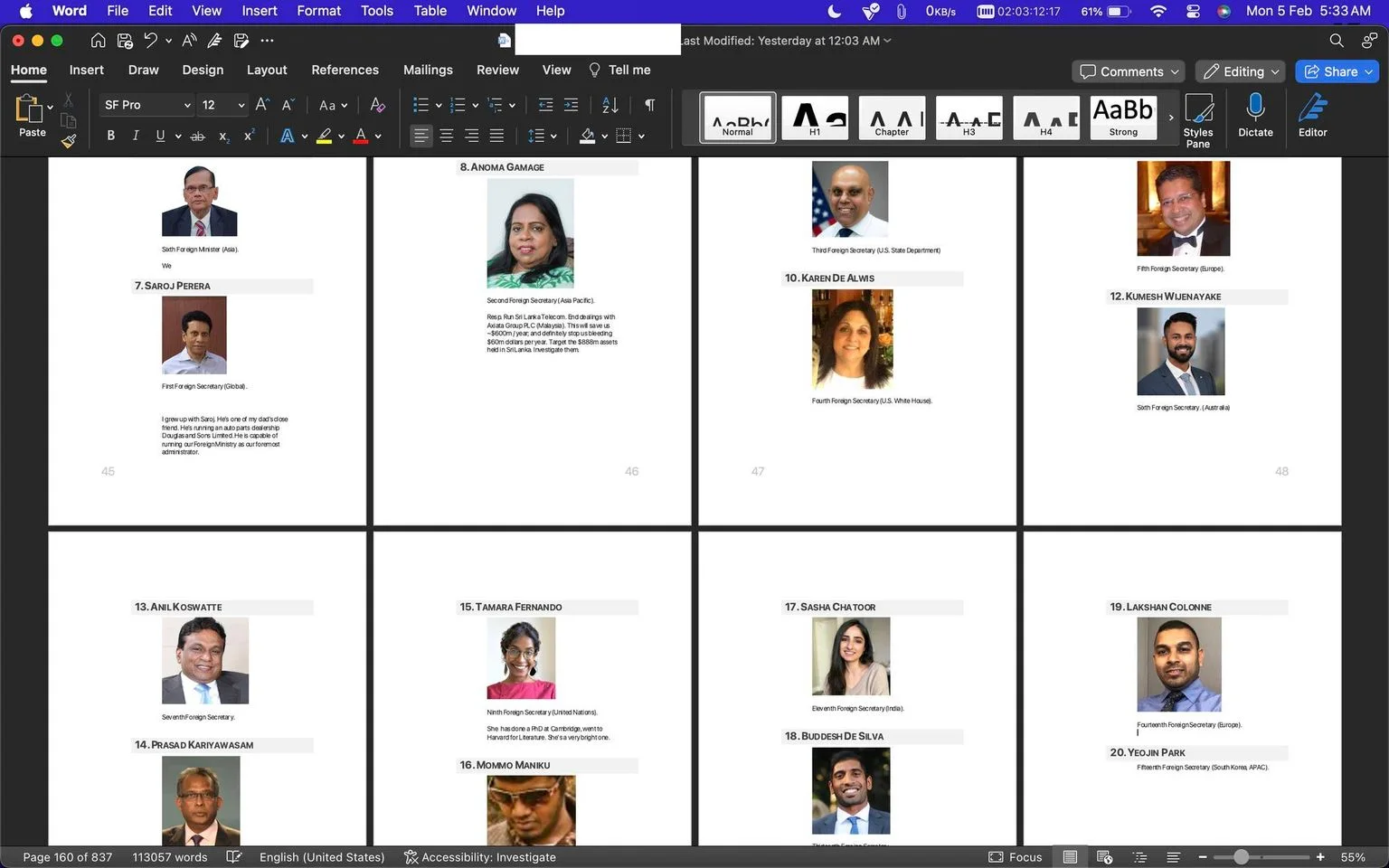Switch to Web Layout view
The image size is (1389, 868).
pos(1104,857)
